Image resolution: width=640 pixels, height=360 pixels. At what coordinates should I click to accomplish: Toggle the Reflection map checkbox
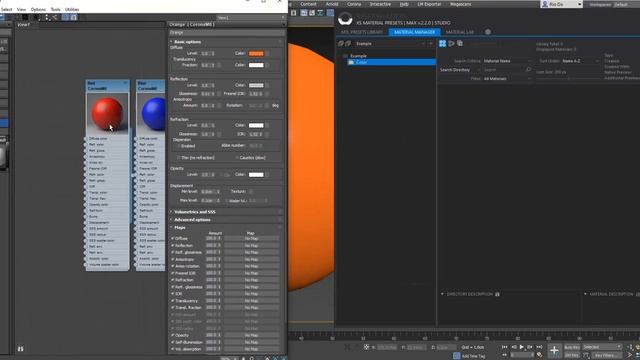[173, 245]
